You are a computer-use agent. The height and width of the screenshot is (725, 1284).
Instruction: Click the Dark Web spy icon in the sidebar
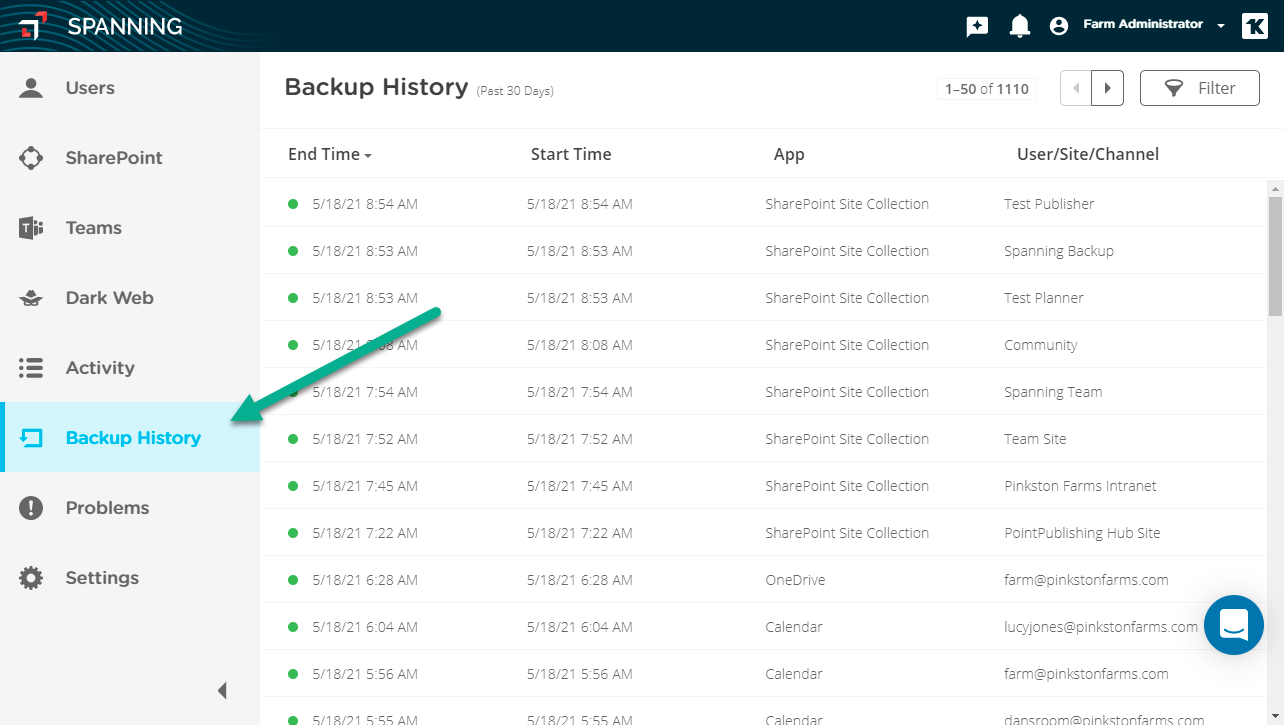[31, 298]
